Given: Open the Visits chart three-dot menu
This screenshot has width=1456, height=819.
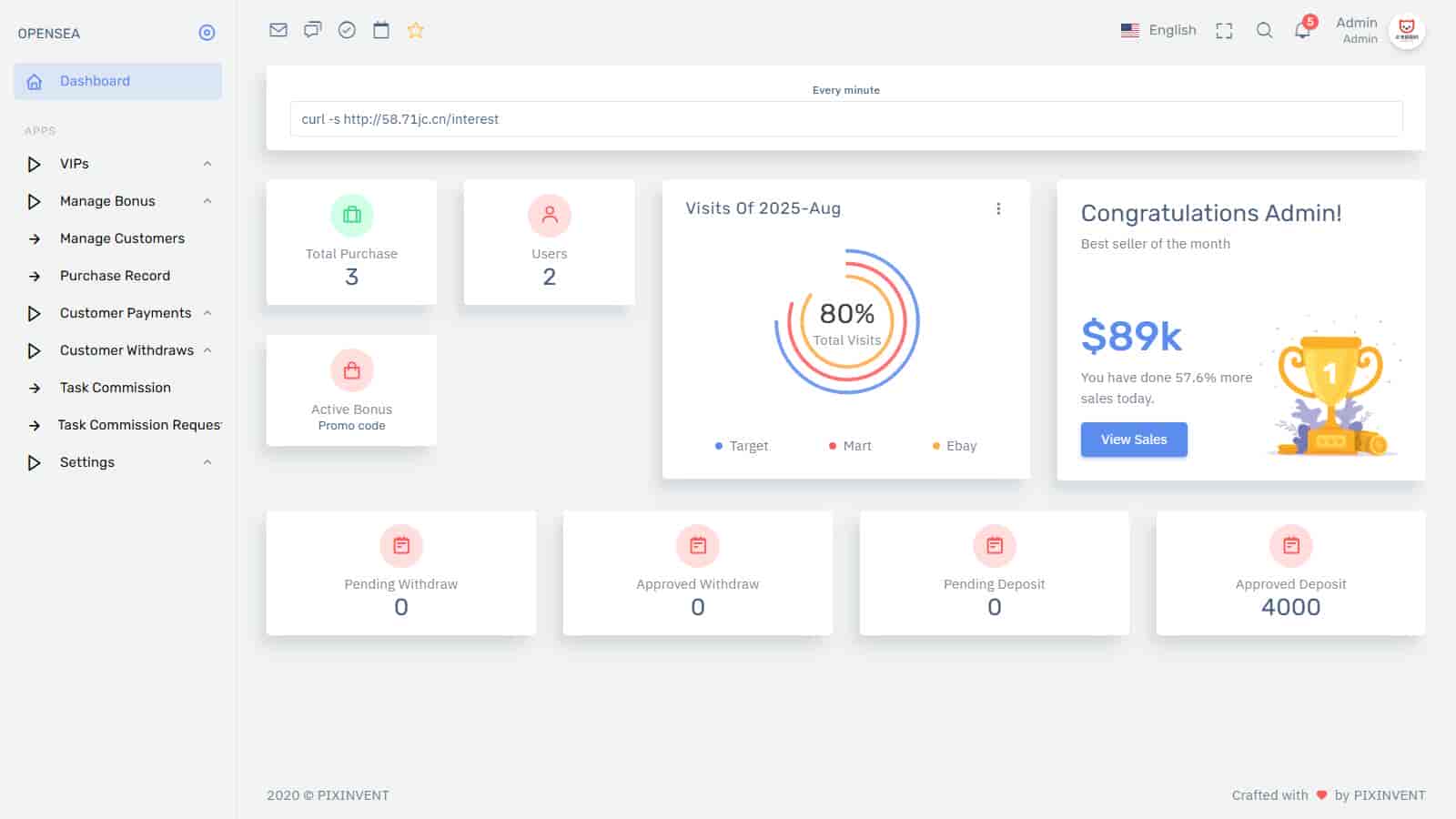Looking at the screenshot, I should pyautogui.click(x=998, y=208).
